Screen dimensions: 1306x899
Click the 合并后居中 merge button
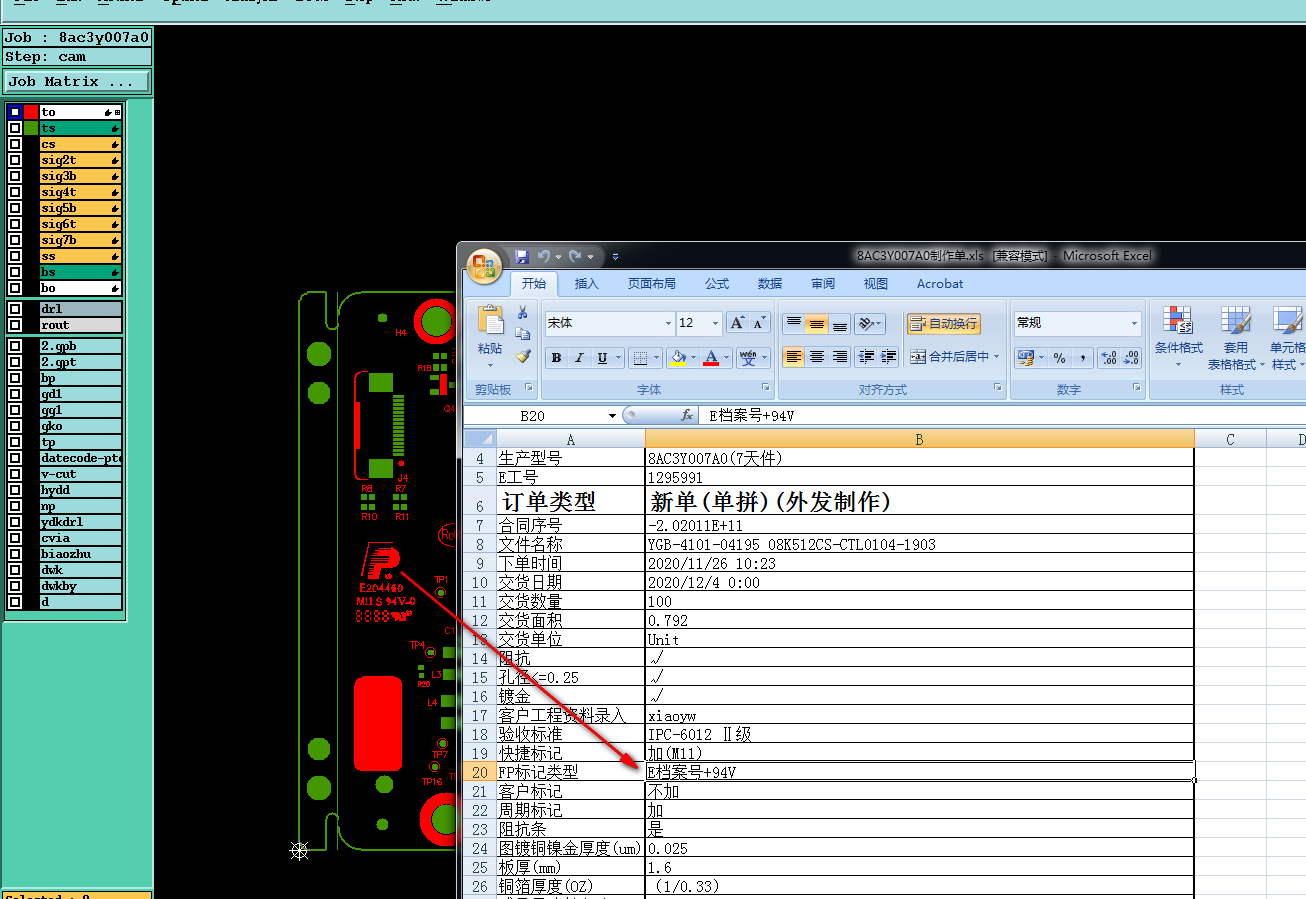pyautogui.click(x=949, y=357)
